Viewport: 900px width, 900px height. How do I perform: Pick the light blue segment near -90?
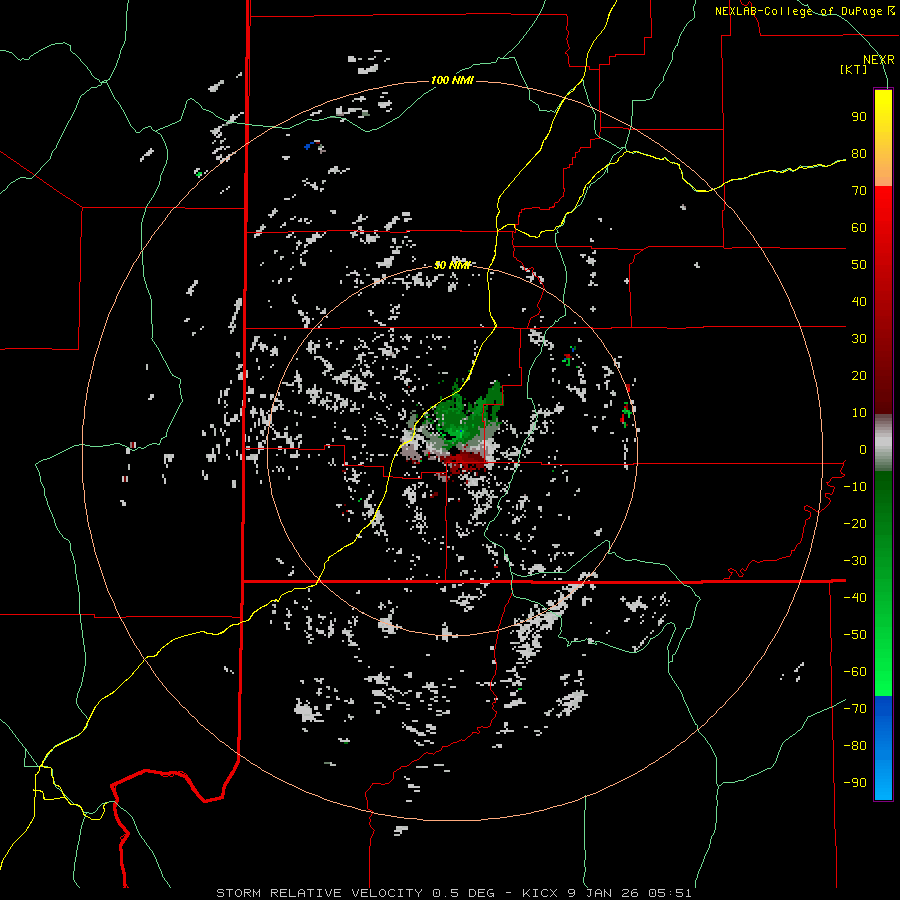[x=883, y=781]
